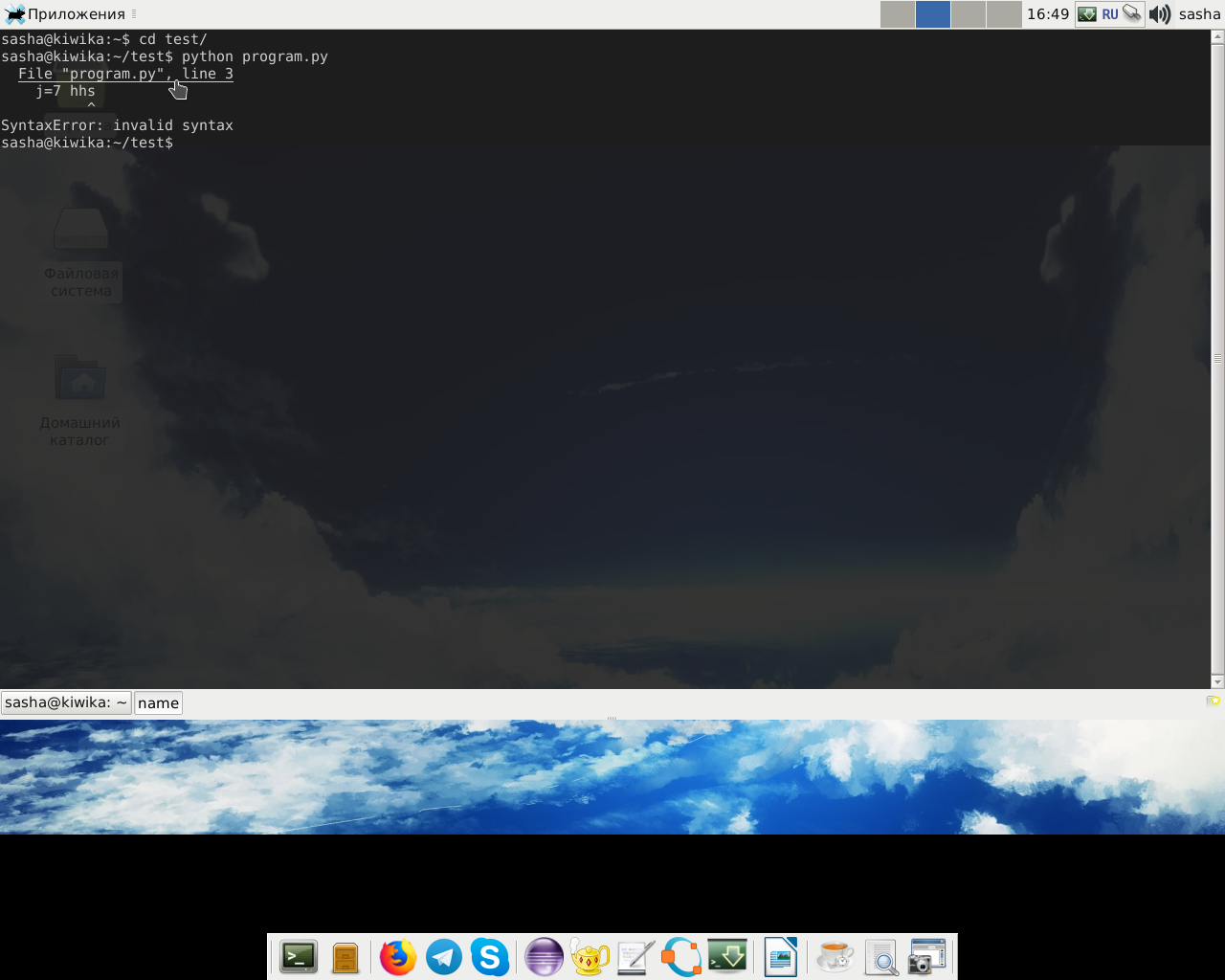The image size is (1225, 980).
Task: Click the 'j=7 hhs' code line
Action: [66, 91]
